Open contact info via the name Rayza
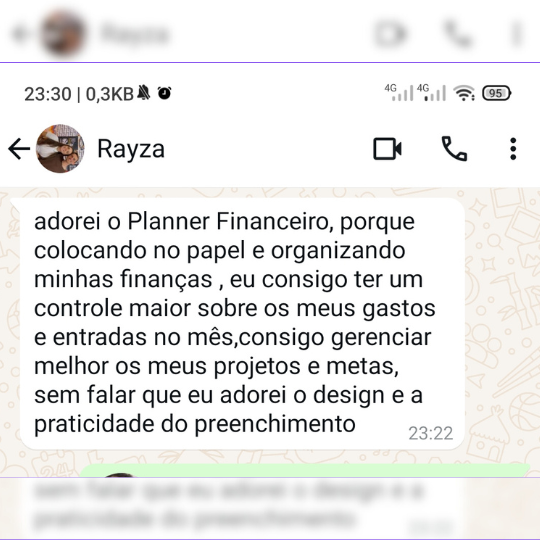The height and width of the screenshot is (540, 540). point(131,149)
